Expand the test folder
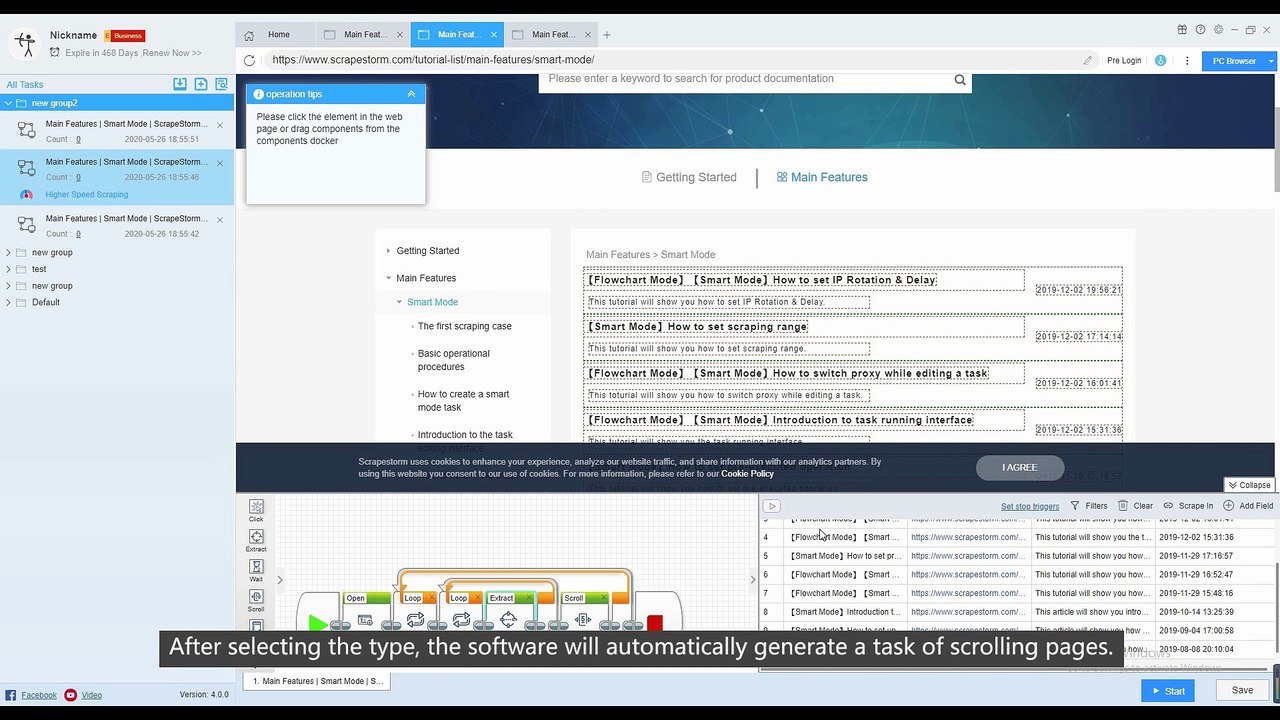This screenshot has height=720, width=1280. click(9, 269)
